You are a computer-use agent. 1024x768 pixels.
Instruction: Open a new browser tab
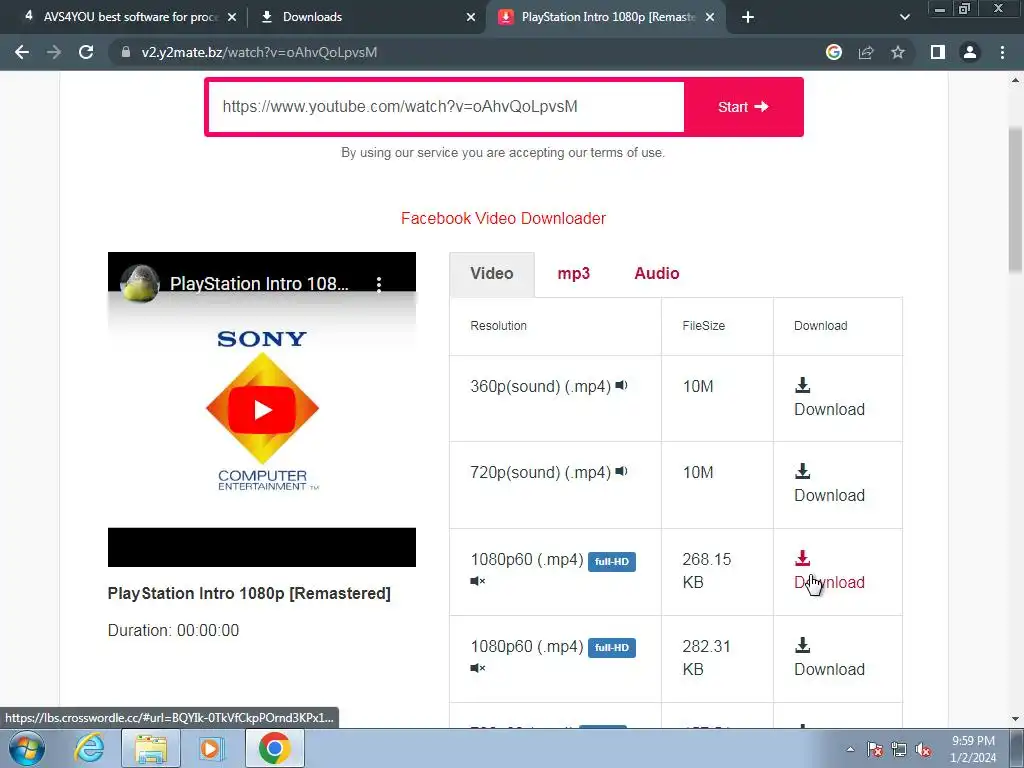point(748,17)
